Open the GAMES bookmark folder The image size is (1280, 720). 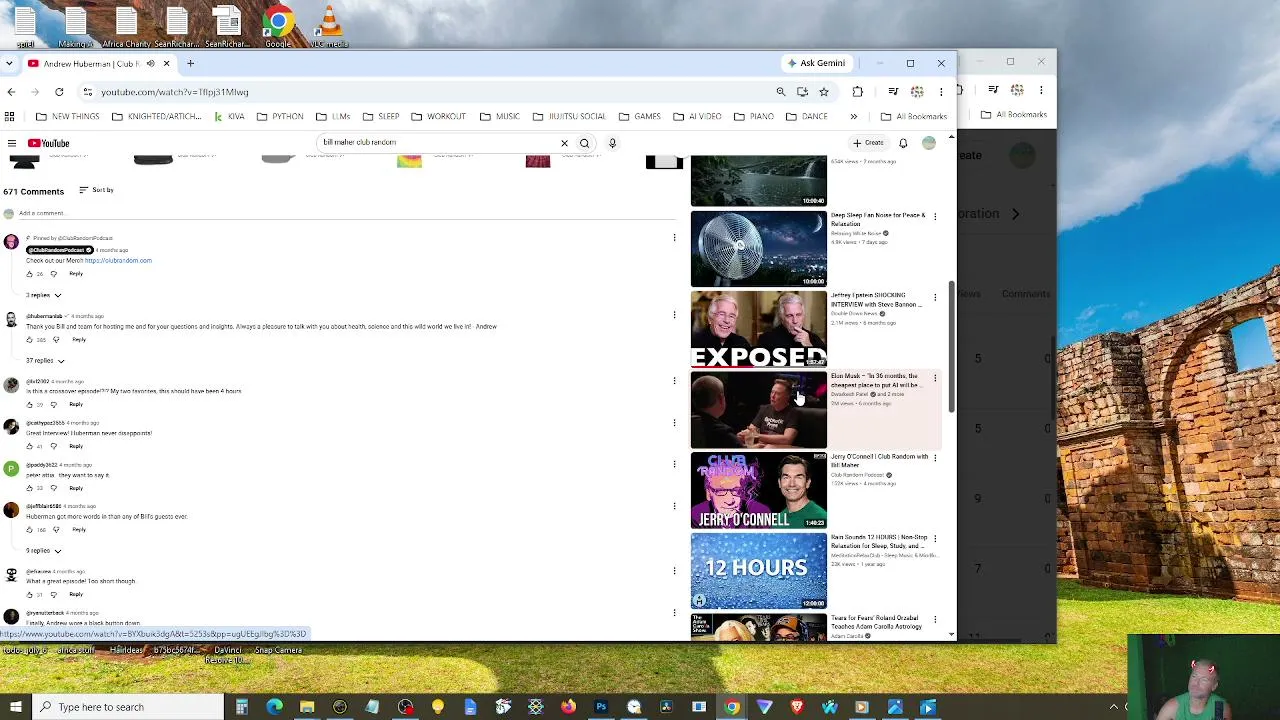639,117
